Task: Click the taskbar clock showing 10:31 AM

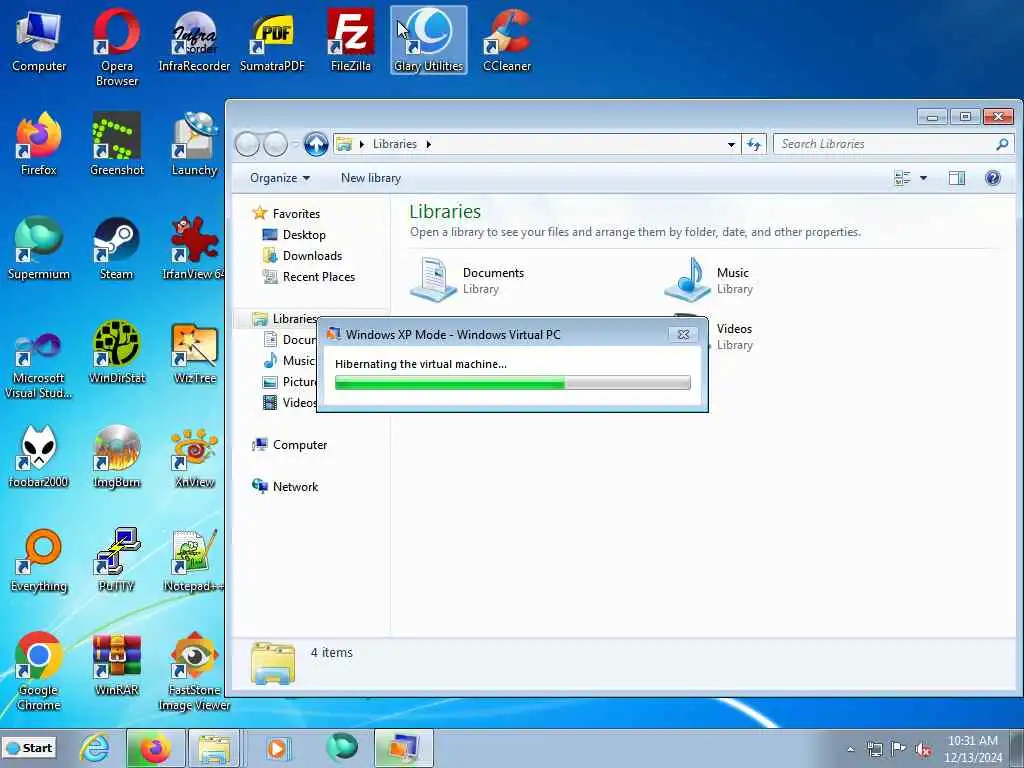Action: click(x=972, y=749)
